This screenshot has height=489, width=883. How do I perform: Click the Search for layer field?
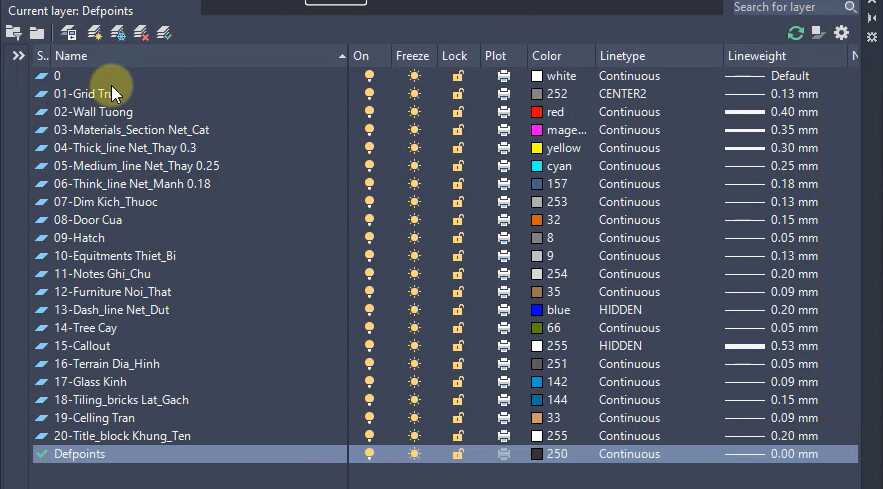tap(786, 7)
